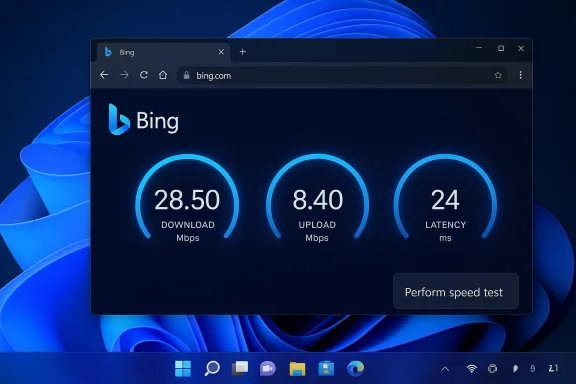Screen dimensions: 576x384
Task: Open Task View on the taskbar
Action: click(x=240, y=368)
